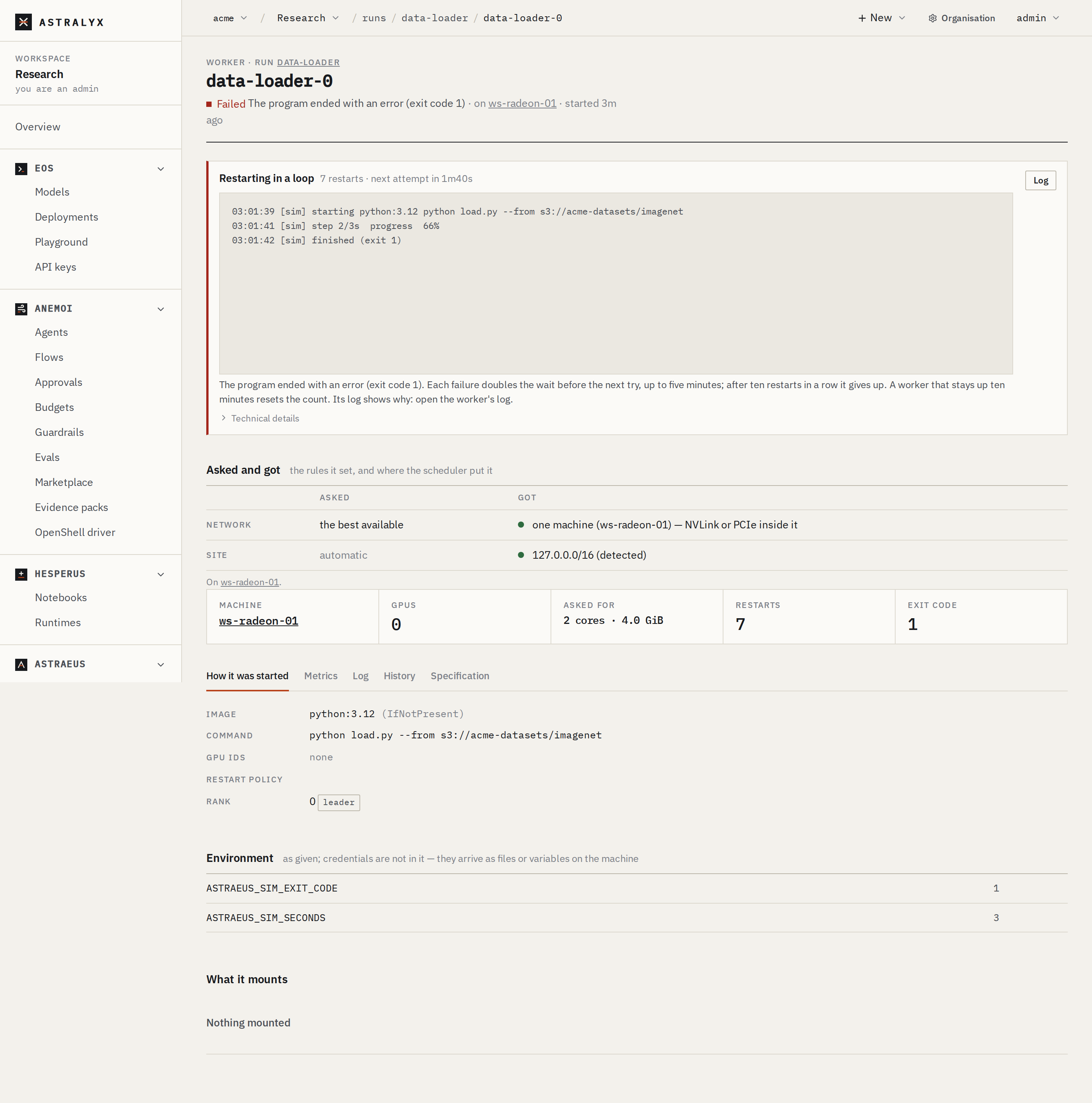Click the Astraeus section icon

coord(21,664)
